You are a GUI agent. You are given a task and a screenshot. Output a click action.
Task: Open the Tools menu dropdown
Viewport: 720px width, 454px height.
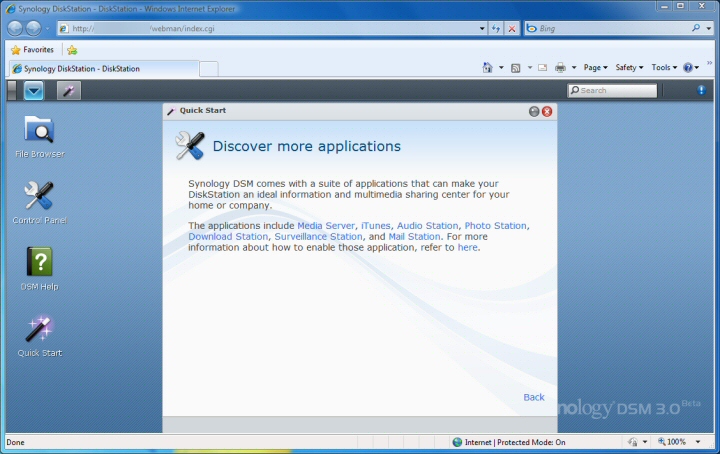point(664,67)
